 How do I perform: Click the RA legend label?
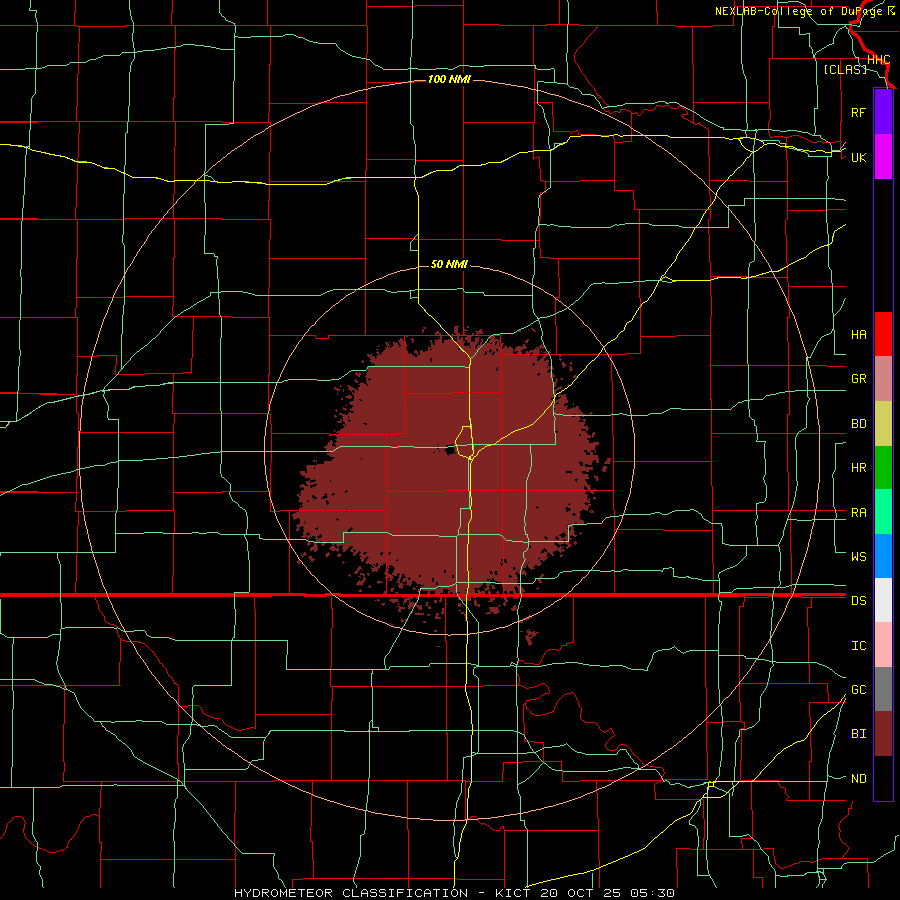(859, 513)
